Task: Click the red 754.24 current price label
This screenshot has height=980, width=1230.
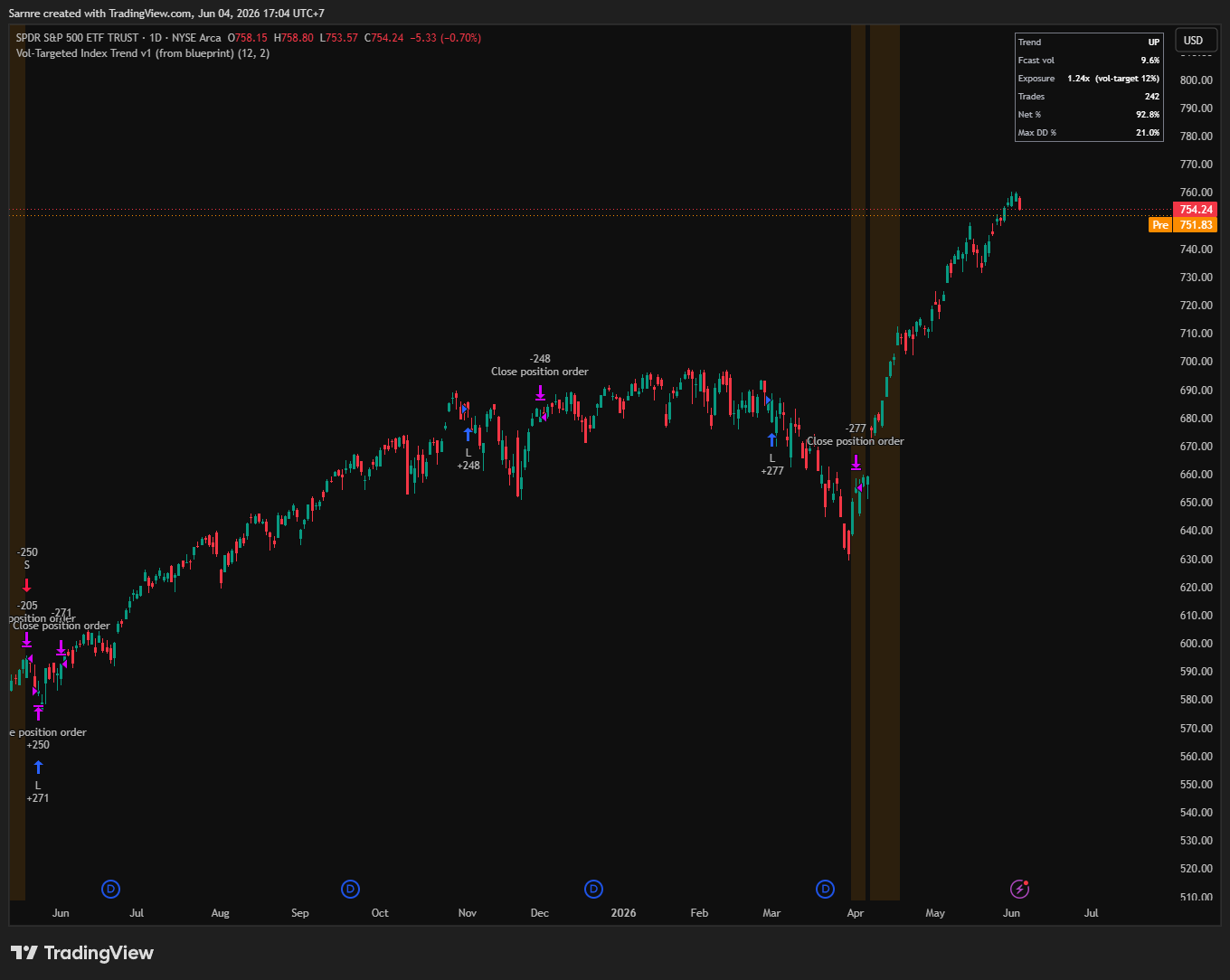Action: point(1196,209)
